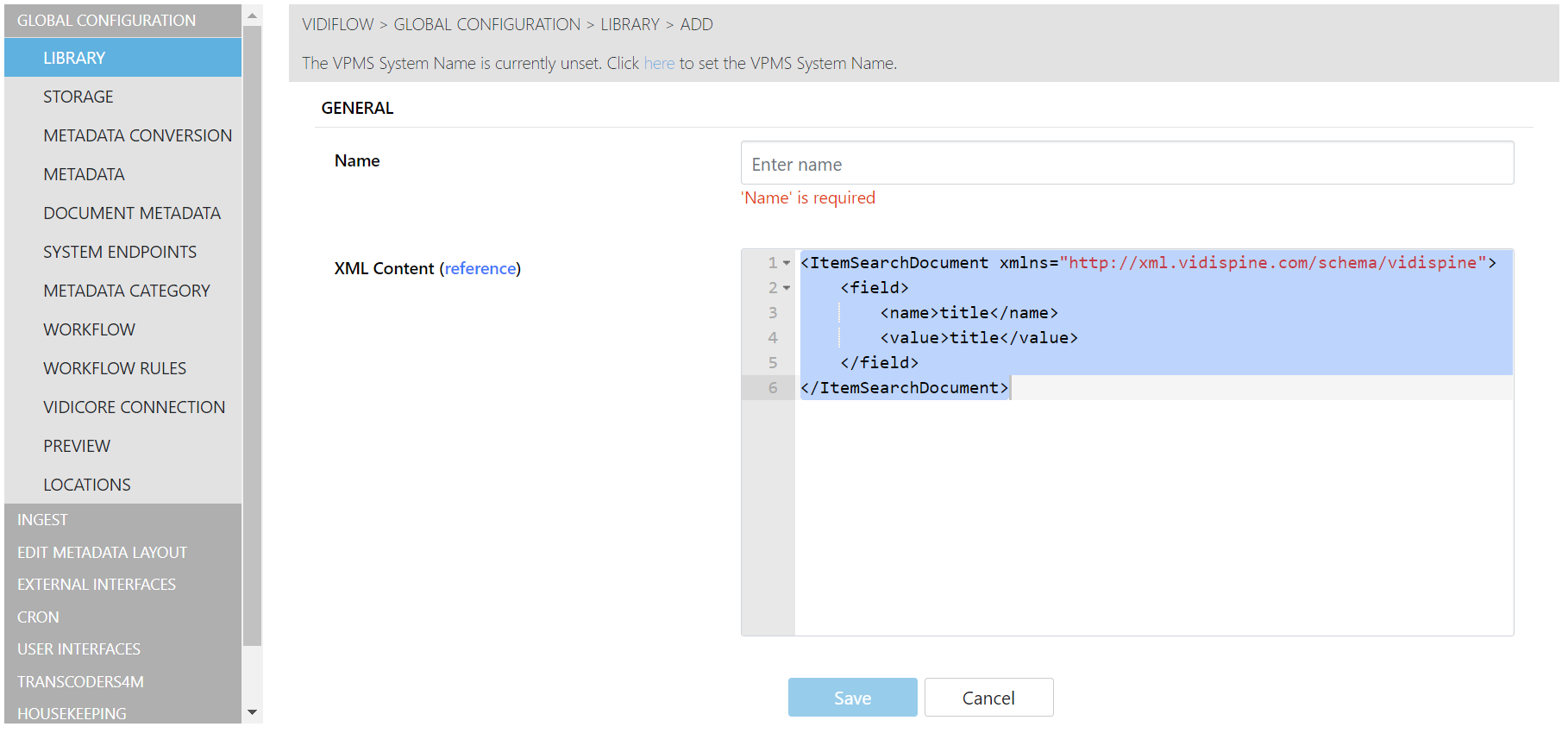Collapse the field element fold arrow on line 2
Viewport: 1568px width, 733px height.
787,288
